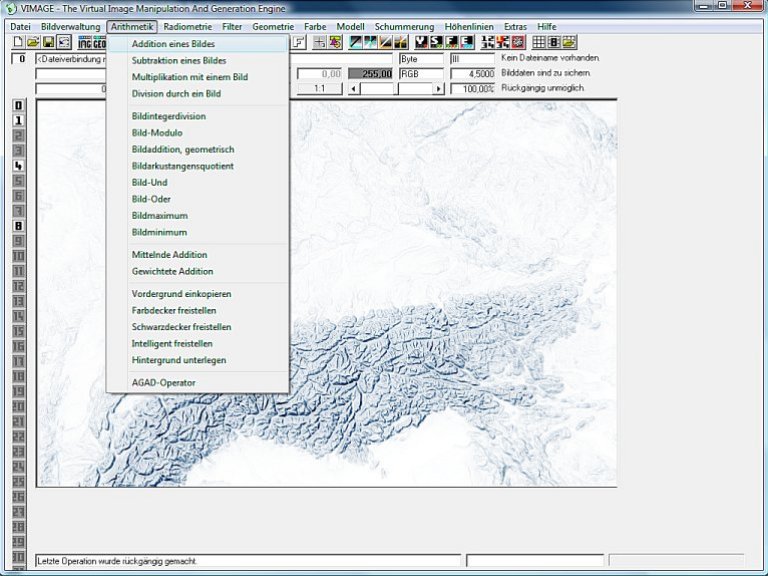Screen dimensions: 768x576
Task: Click the grid table toolbar icon
Action: [538, 43]
